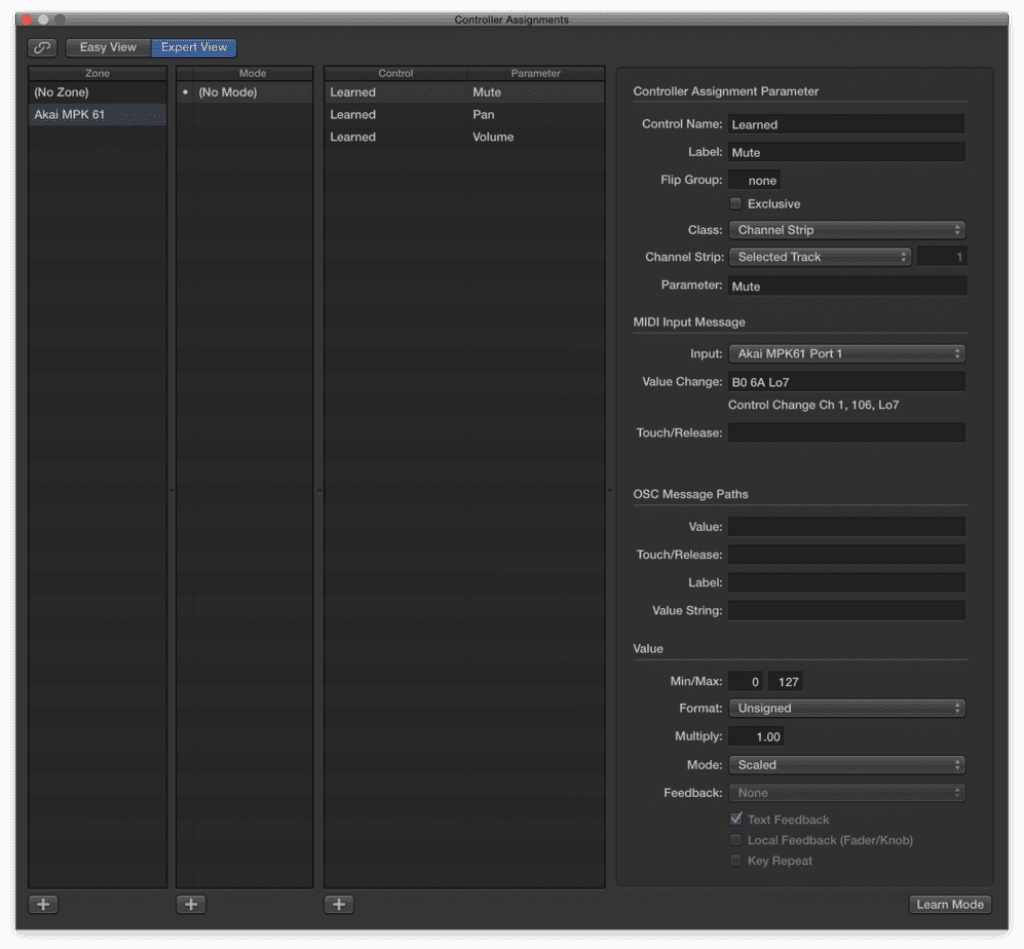Enable the Exclusive checkbox
Image resolution: width=1024 pixels, height=949 pixels.
click(x=736, y=203)
